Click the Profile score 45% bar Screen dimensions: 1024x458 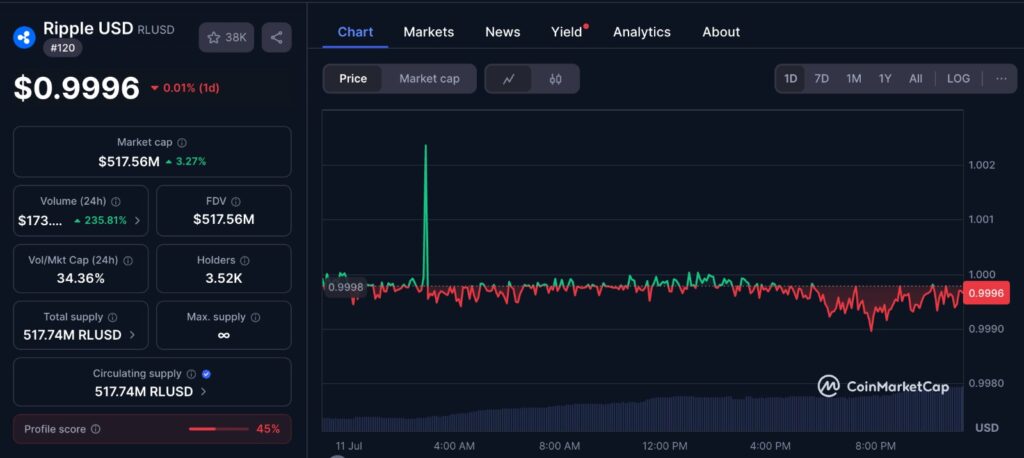pyautogui.click(x=218, y=429)
